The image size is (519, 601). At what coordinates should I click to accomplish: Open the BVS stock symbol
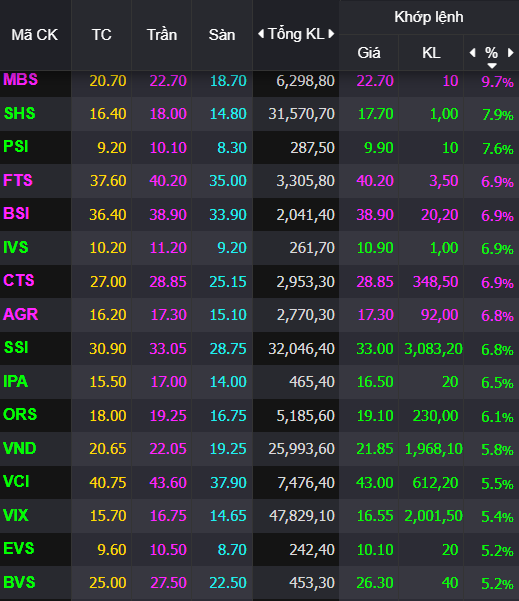pos(19,582)
